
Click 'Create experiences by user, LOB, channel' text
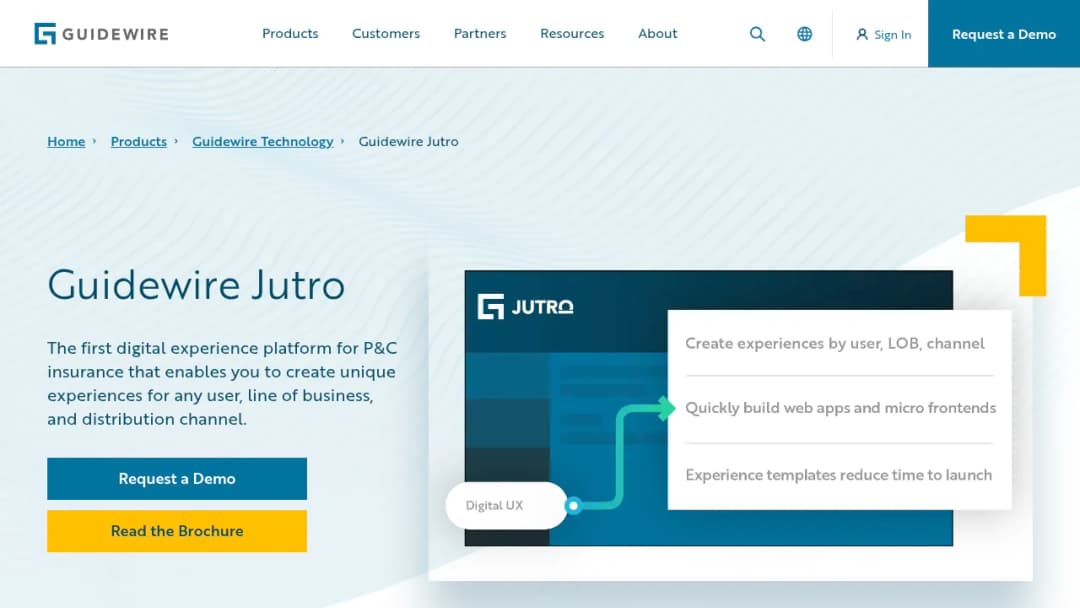[835, 343]
